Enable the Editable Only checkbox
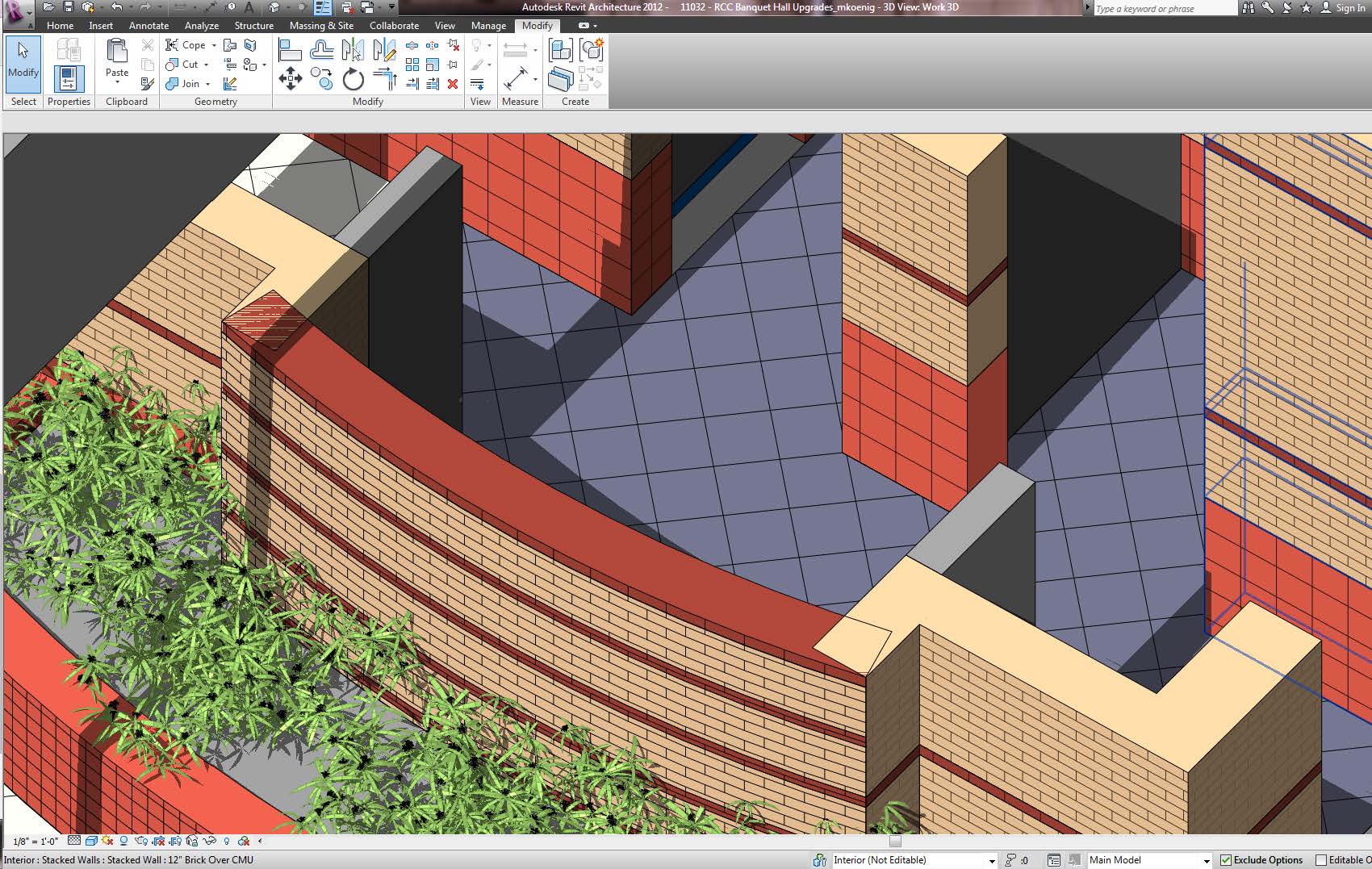The image size is (1372, 869). pos(1321,860)
